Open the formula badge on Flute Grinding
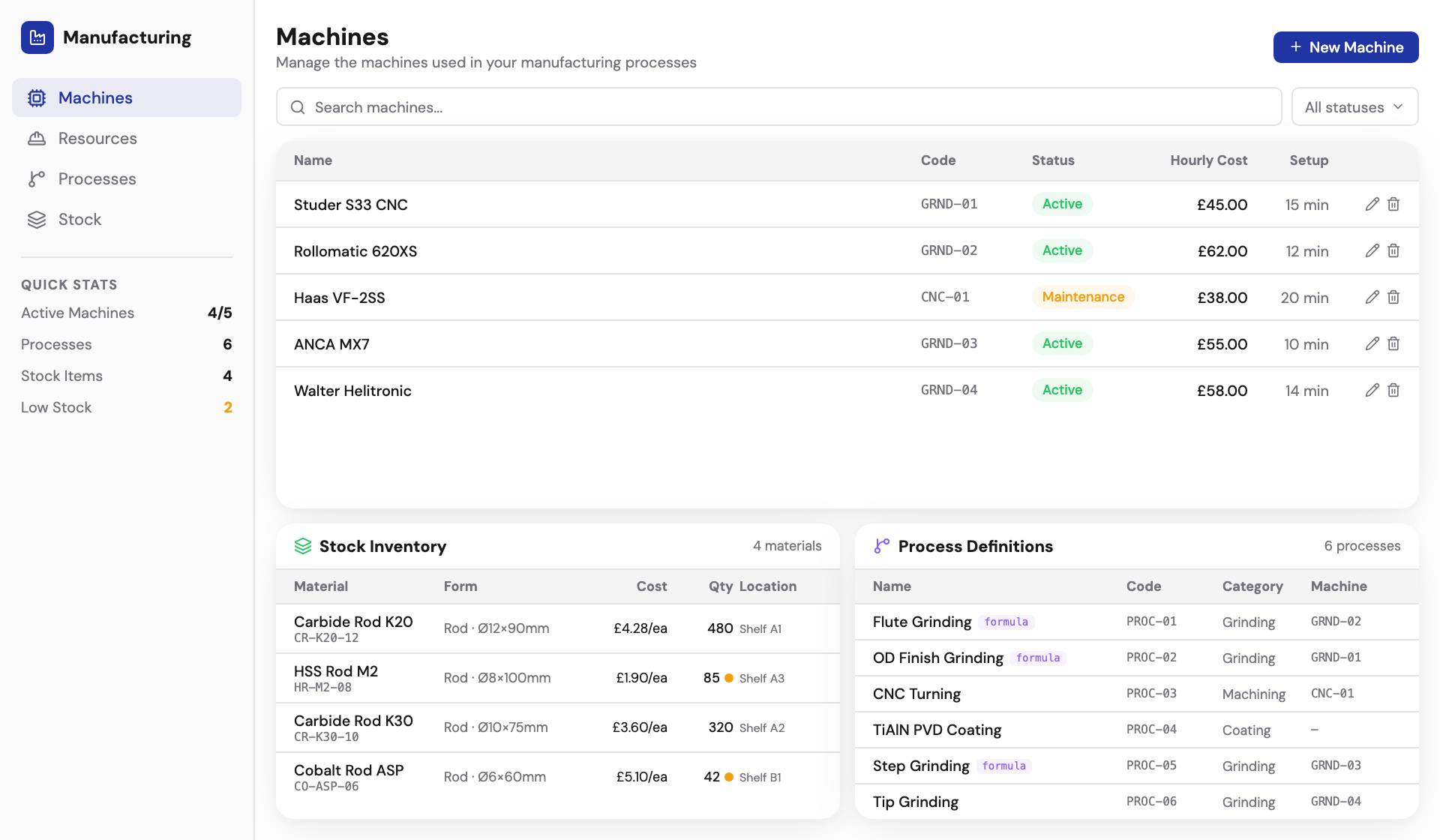Viewport: 1440px width, 840px height. point(1006,622)
